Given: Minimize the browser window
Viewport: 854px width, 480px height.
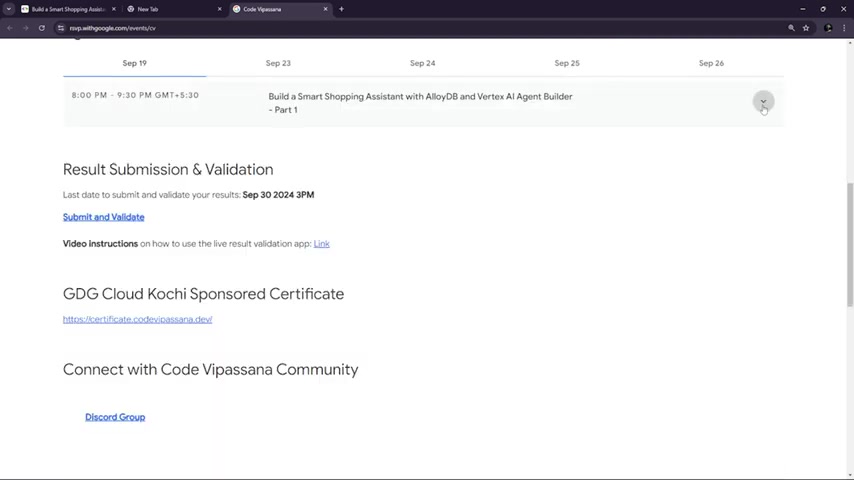Looking at the screenshot, I should pyautogui.click(x=802, y=9).
